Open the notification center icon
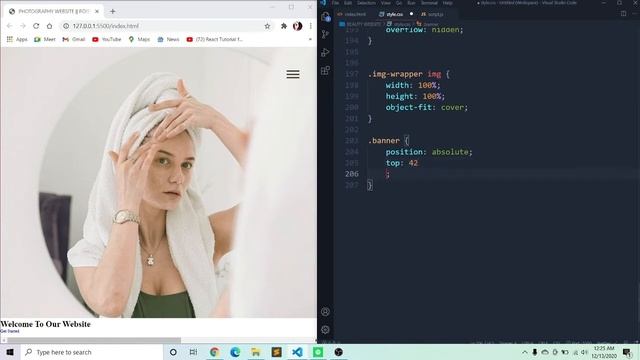 [627, 352]
